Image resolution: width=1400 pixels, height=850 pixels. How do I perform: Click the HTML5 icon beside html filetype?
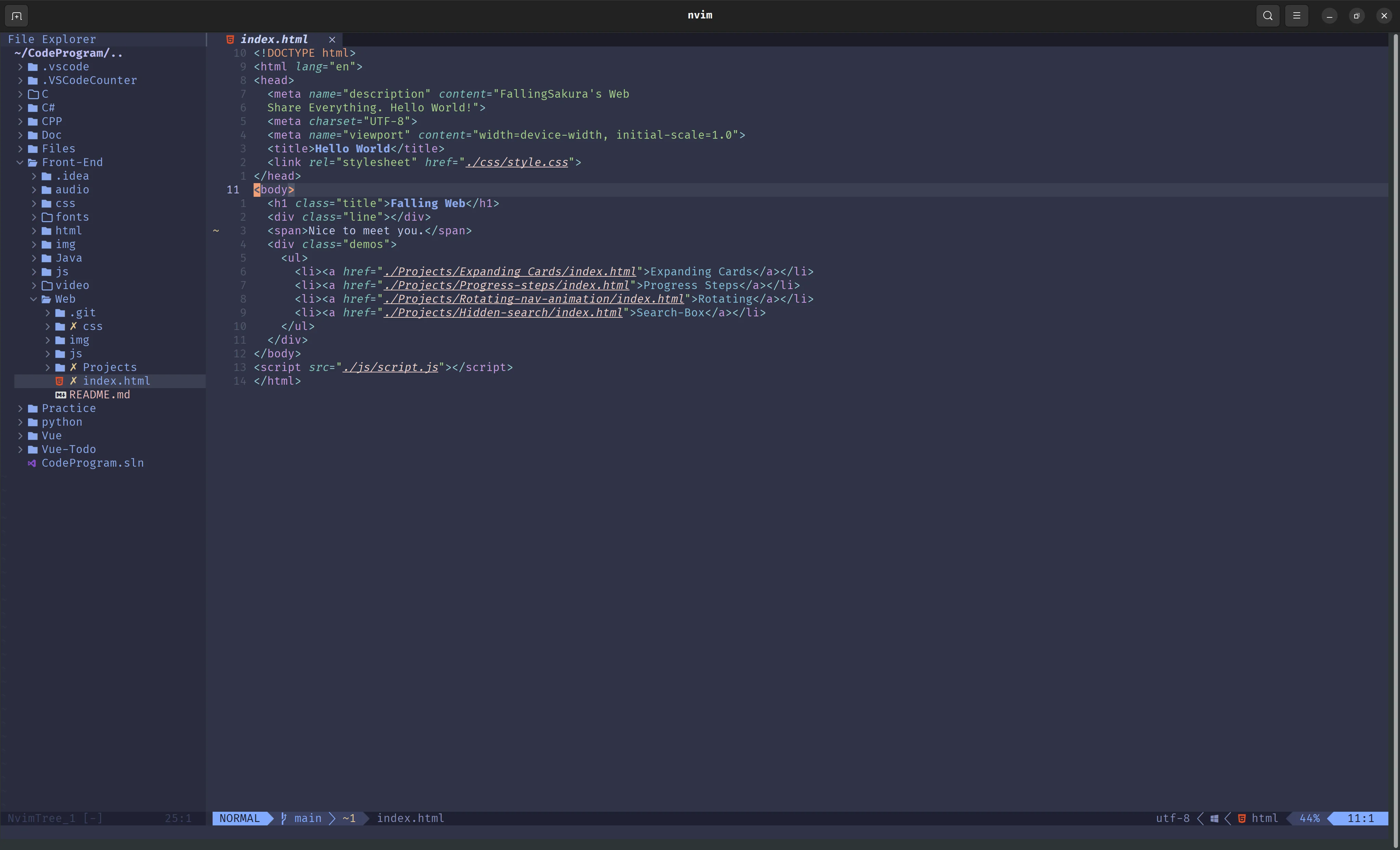click(1242, 818)
